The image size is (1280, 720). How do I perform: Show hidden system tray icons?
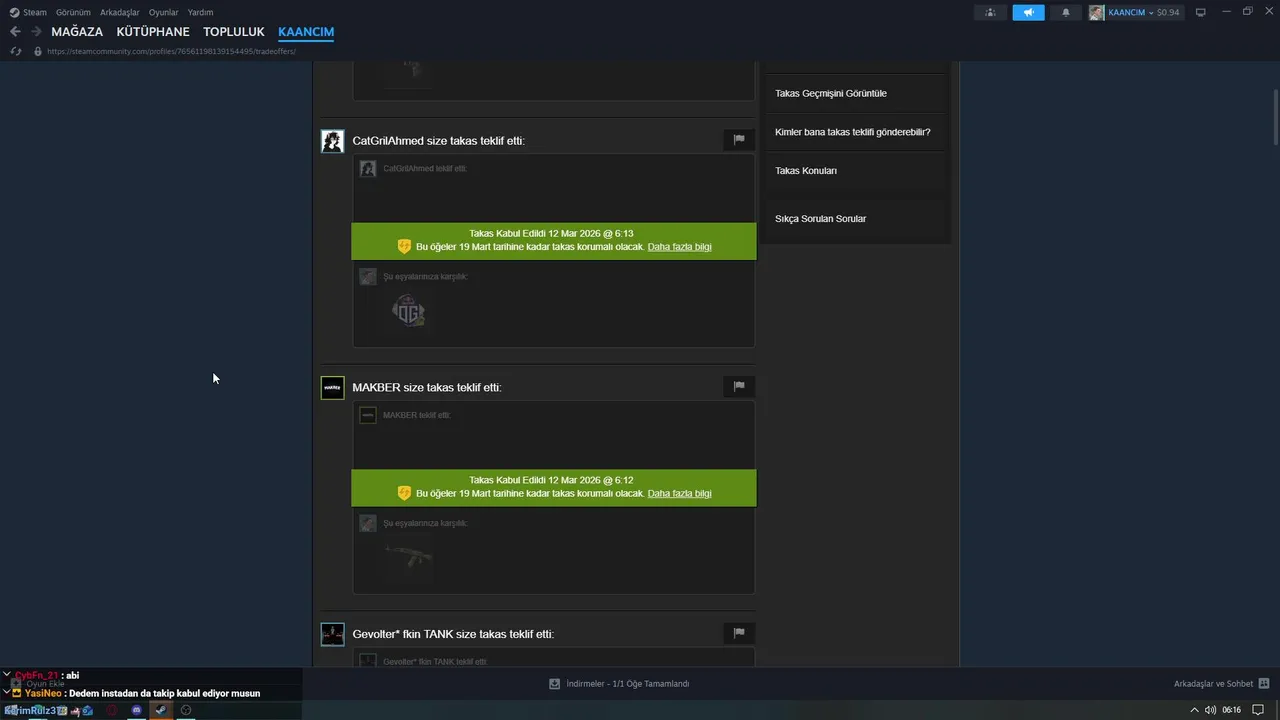pos(1194,710)
